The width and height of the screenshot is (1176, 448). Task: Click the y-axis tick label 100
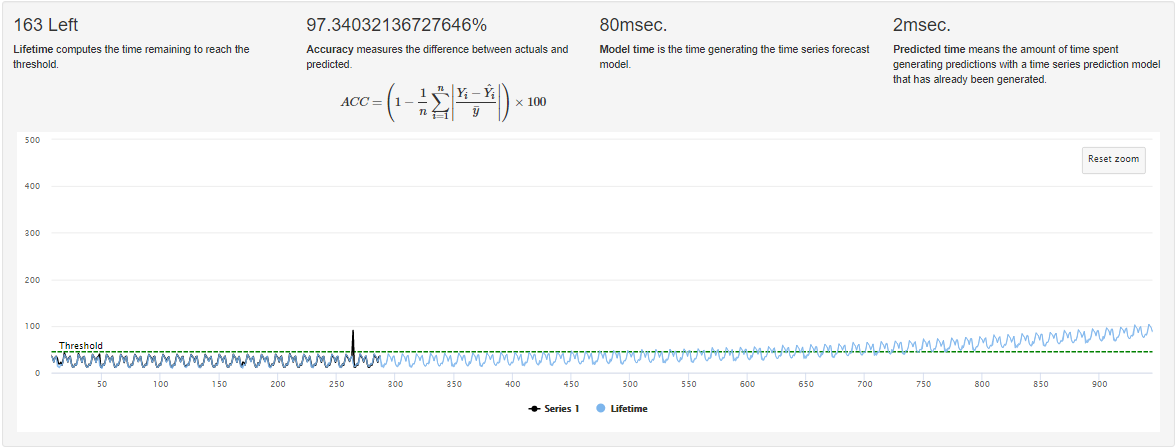[32, 326]
